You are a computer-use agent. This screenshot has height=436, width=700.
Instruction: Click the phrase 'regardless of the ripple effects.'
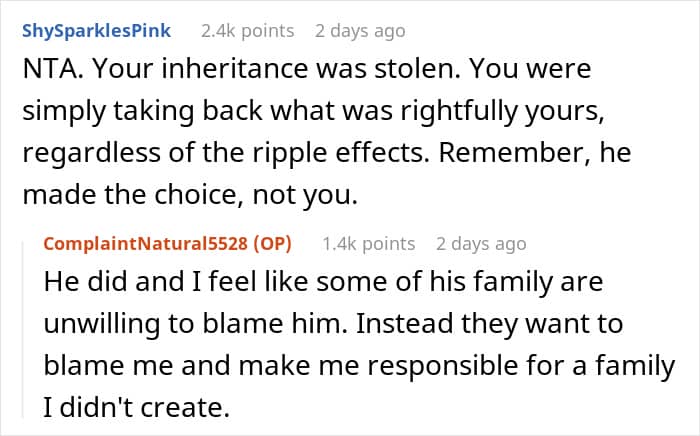coord(226,153)
